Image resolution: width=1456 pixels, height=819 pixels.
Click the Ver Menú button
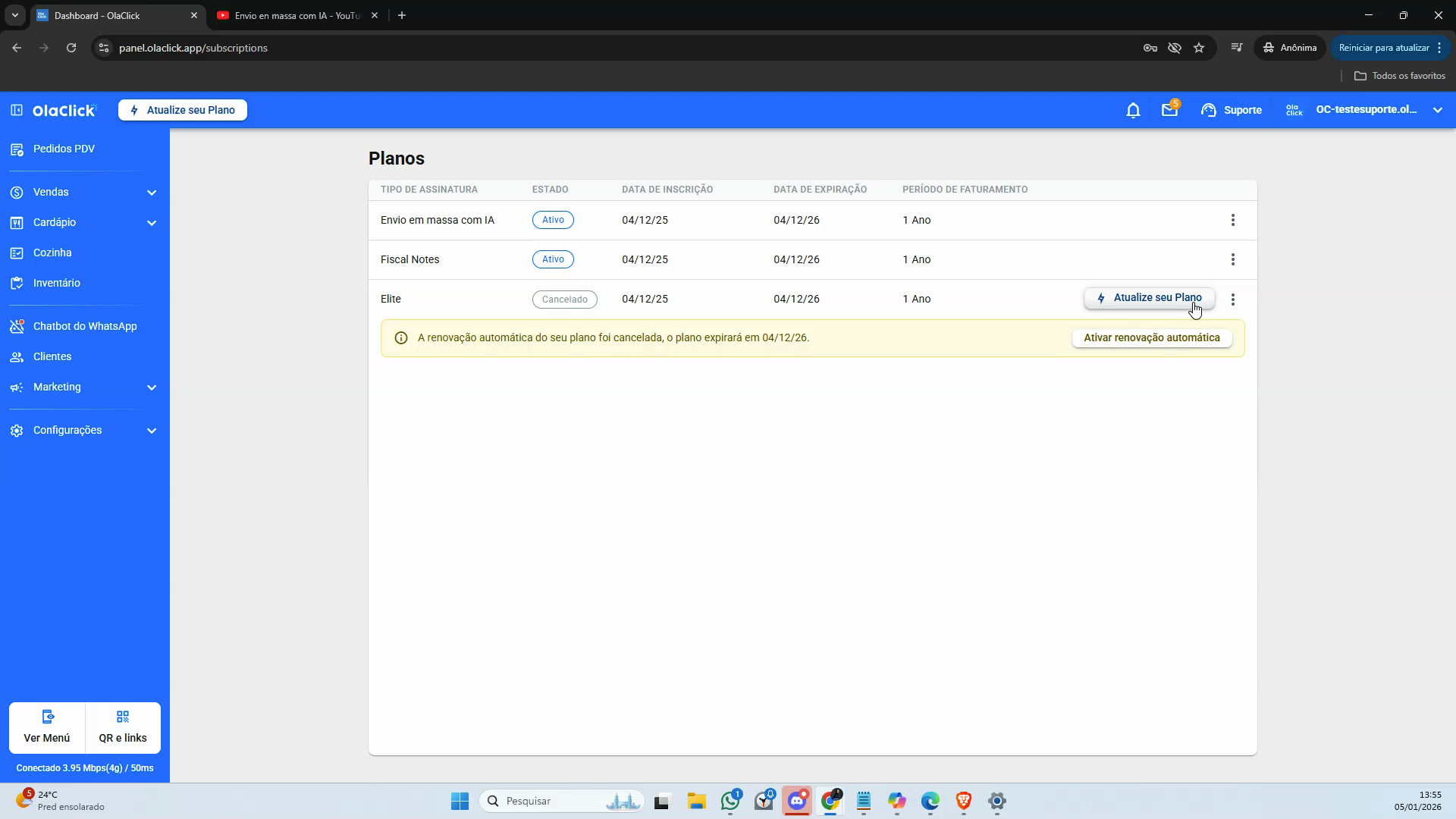pos(47,727)
